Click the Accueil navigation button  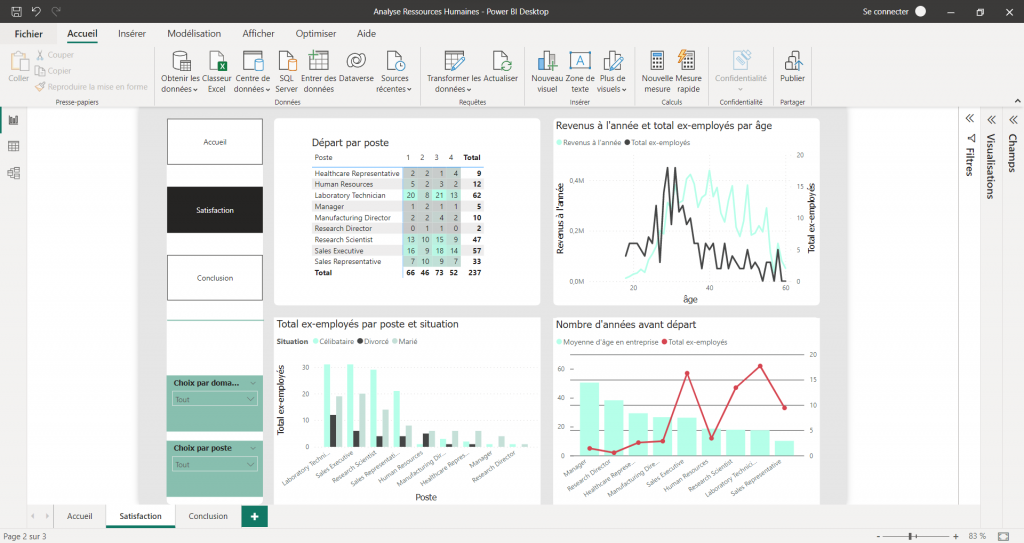pyautogui.click(x=215, y=142)
